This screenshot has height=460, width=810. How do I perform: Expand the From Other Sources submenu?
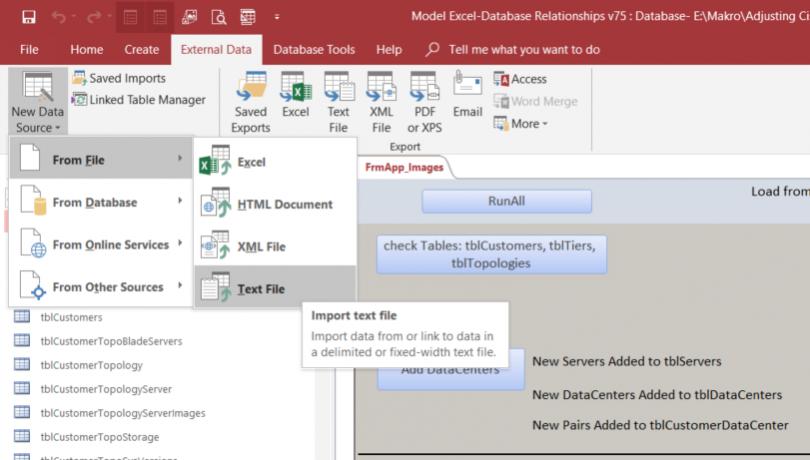tap(101, 286)
